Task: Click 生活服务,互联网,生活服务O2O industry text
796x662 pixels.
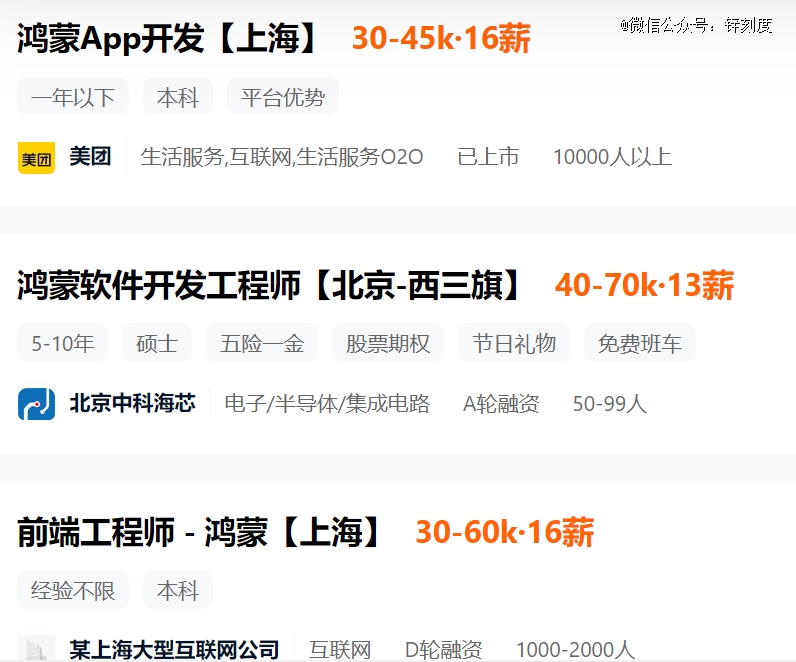Action: point(282,157)
